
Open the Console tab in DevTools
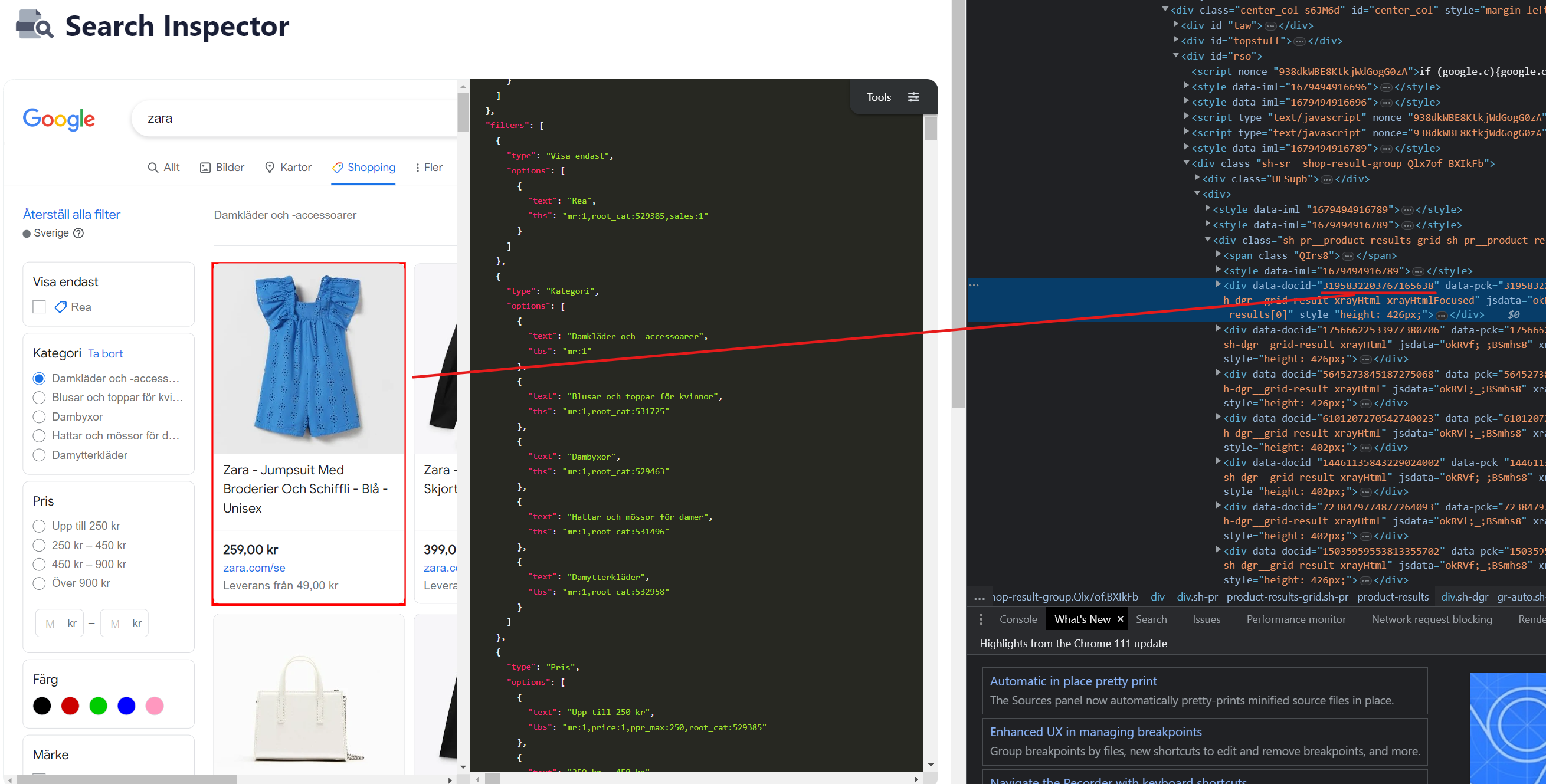click(x=1018, y=618)
